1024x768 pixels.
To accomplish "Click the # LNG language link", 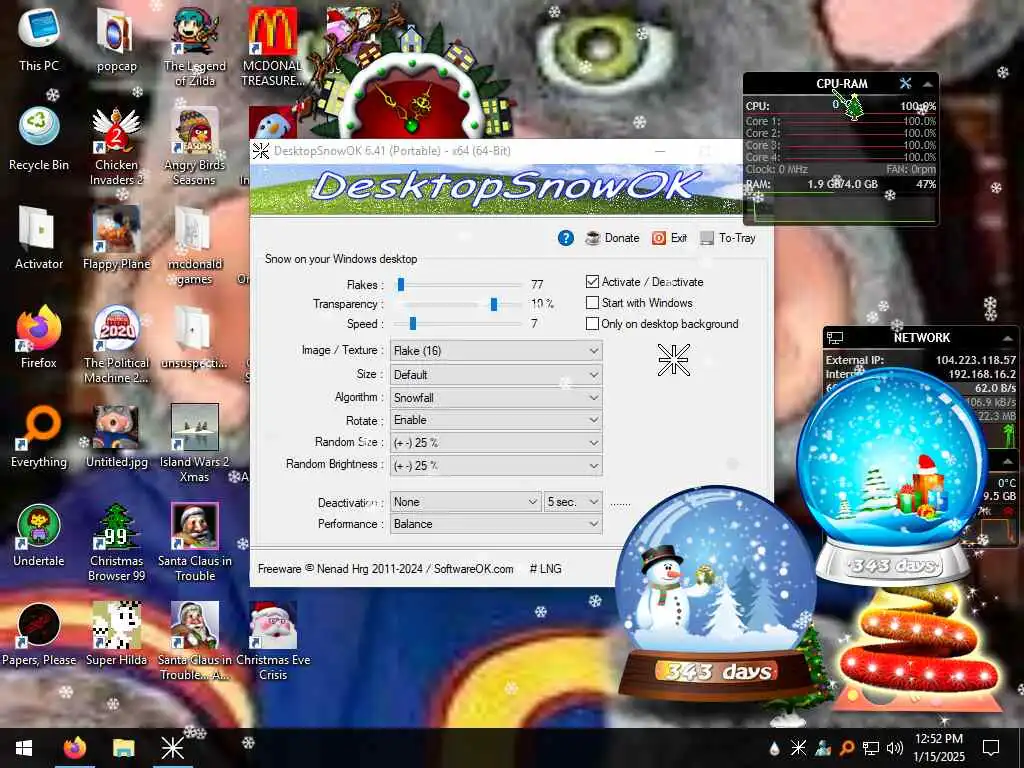I will 545,569.
